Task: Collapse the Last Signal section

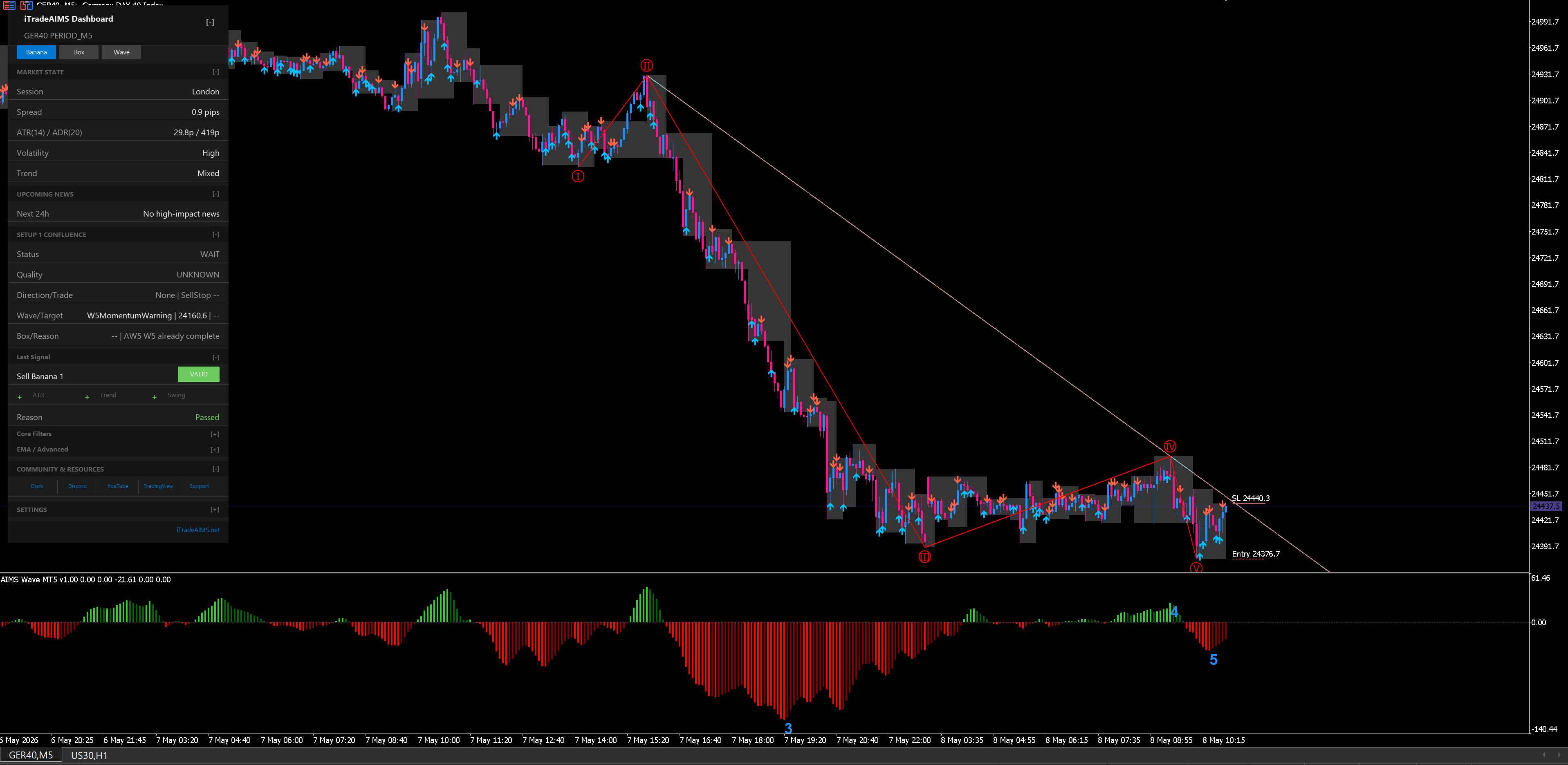Action: (x=215, y=357)
